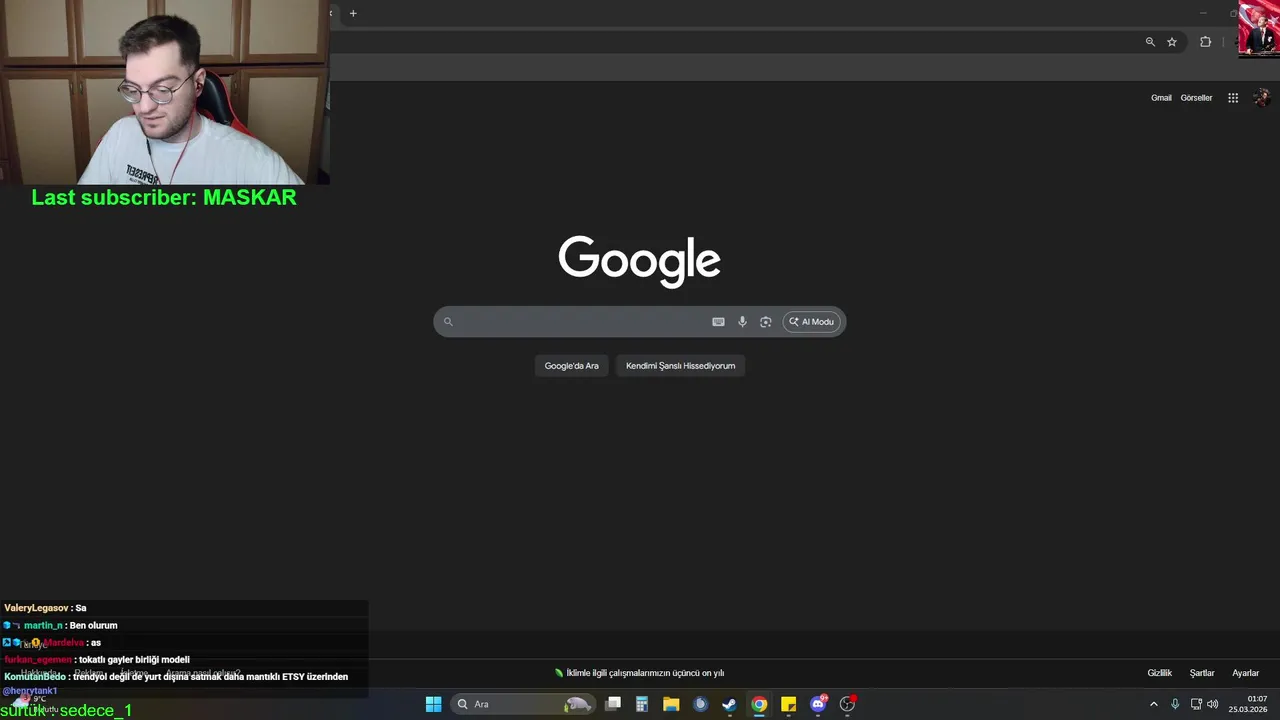Open the Google account avatar
Image resolution: width=1280 pixels, height=720 pixels.
click(x=1261, y=98)
